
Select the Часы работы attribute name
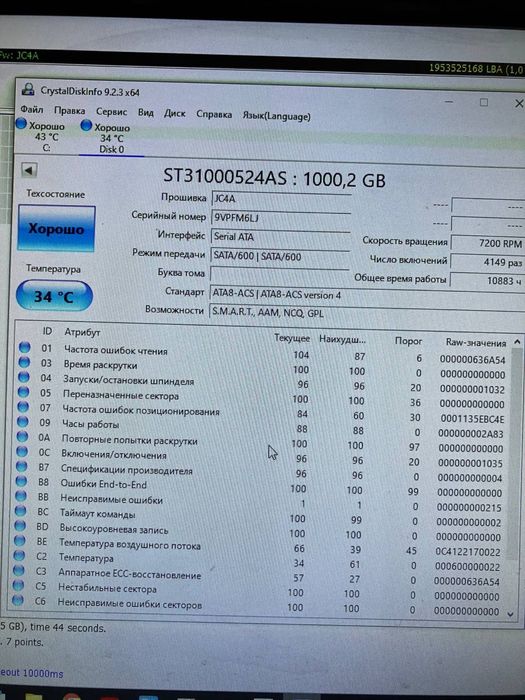pyautogui.click(x=90, y=424)
